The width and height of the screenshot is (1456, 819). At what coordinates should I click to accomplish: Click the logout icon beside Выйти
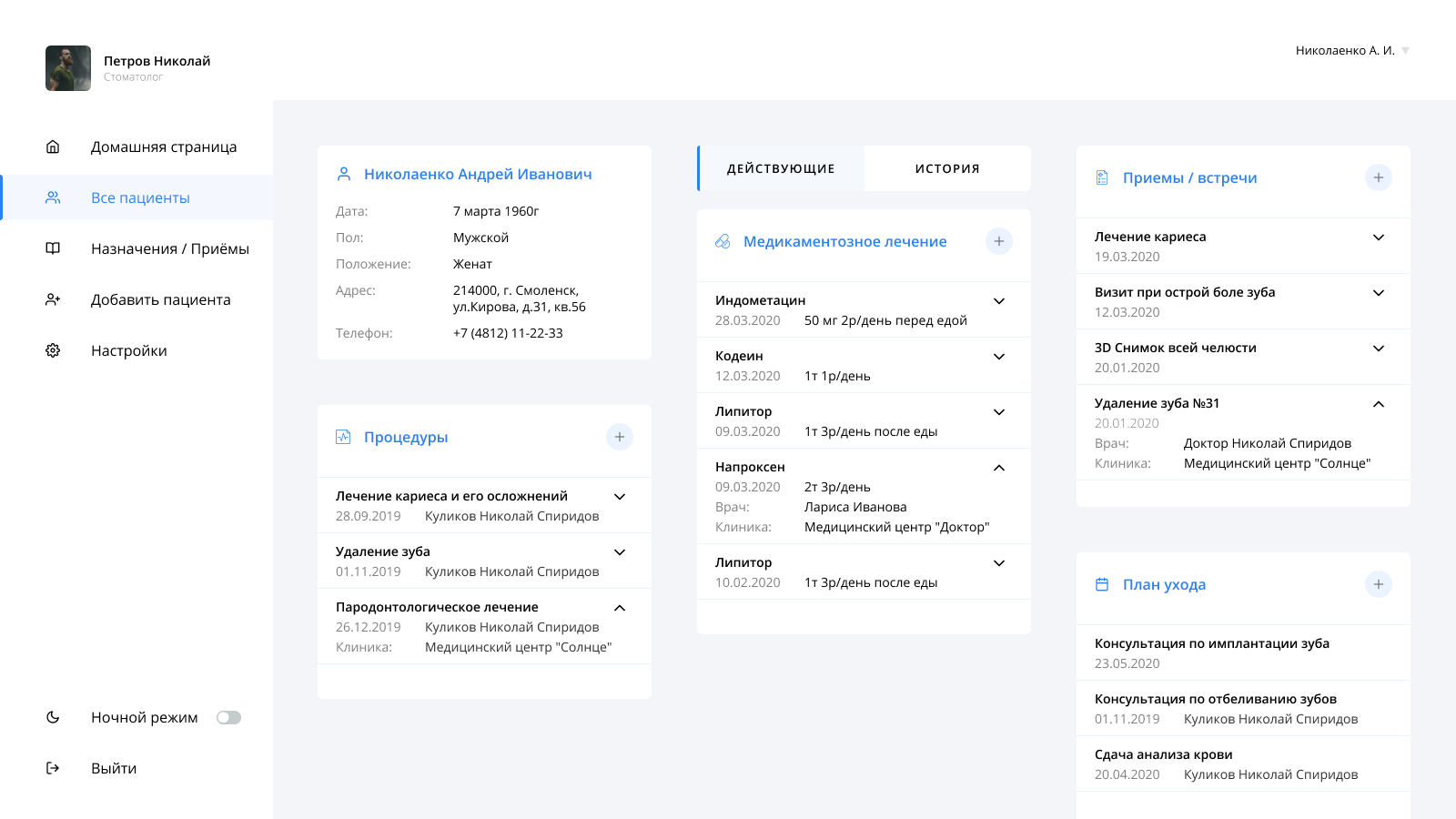pos(53,768)
